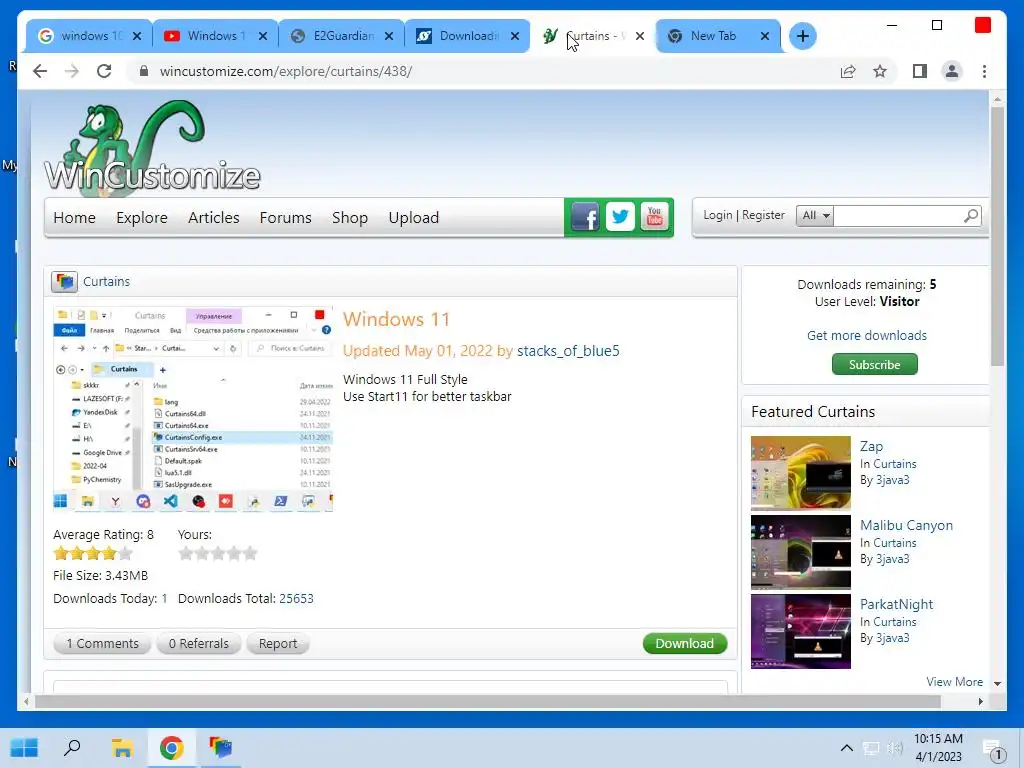
Task: Click the downloads total 25653 link
Action: coord(296,598)
